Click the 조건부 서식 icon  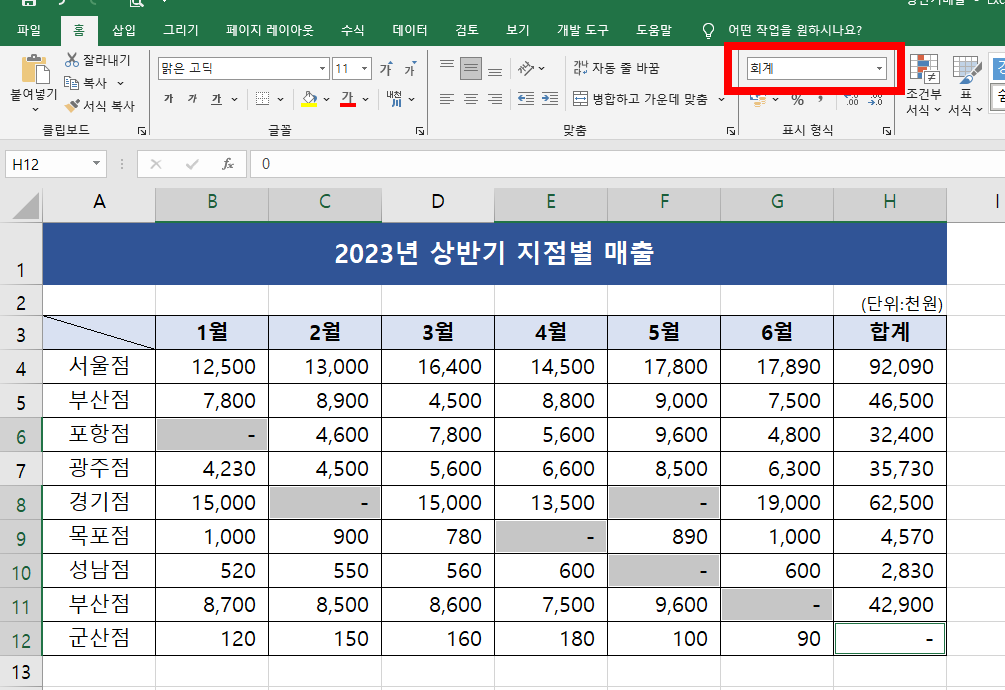(924, 69)
